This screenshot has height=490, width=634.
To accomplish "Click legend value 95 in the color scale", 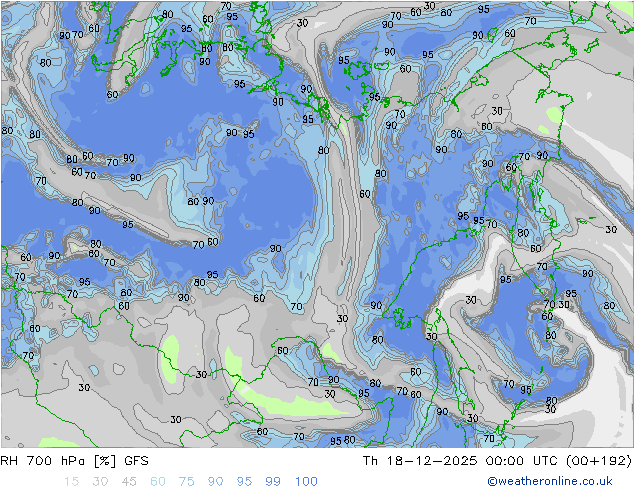I will point(244,482).
